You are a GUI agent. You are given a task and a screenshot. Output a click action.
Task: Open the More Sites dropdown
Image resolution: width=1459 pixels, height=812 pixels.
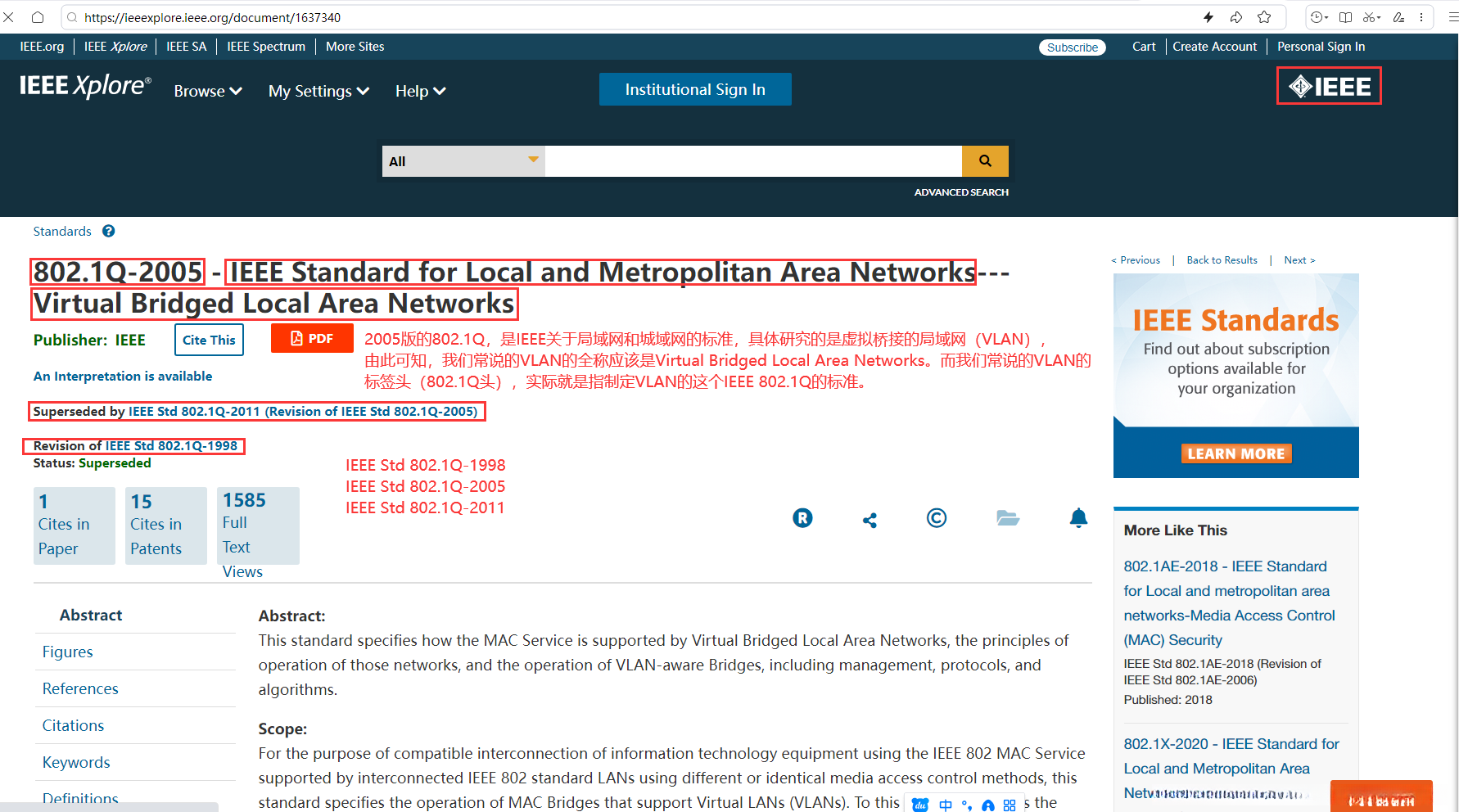pos(355,47)
